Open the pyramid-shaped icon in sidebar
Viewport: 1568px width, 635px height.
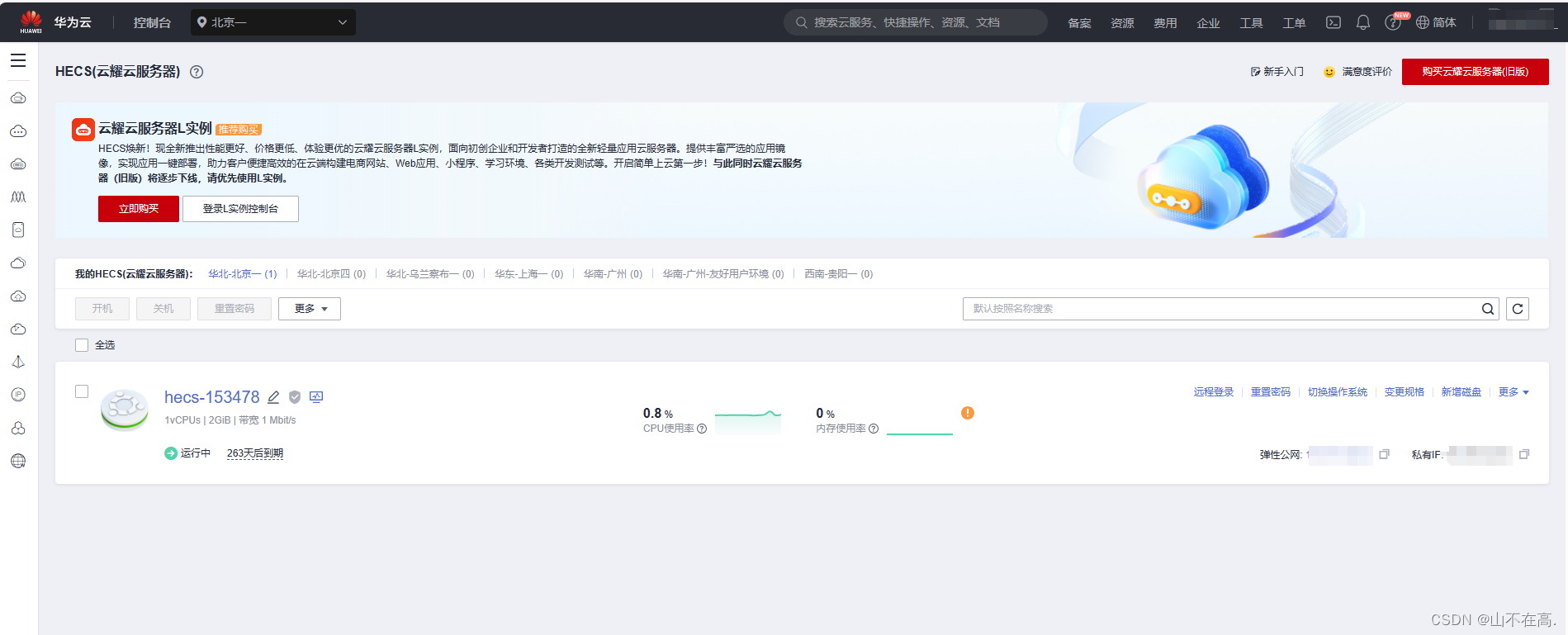(x=18, y=362)
